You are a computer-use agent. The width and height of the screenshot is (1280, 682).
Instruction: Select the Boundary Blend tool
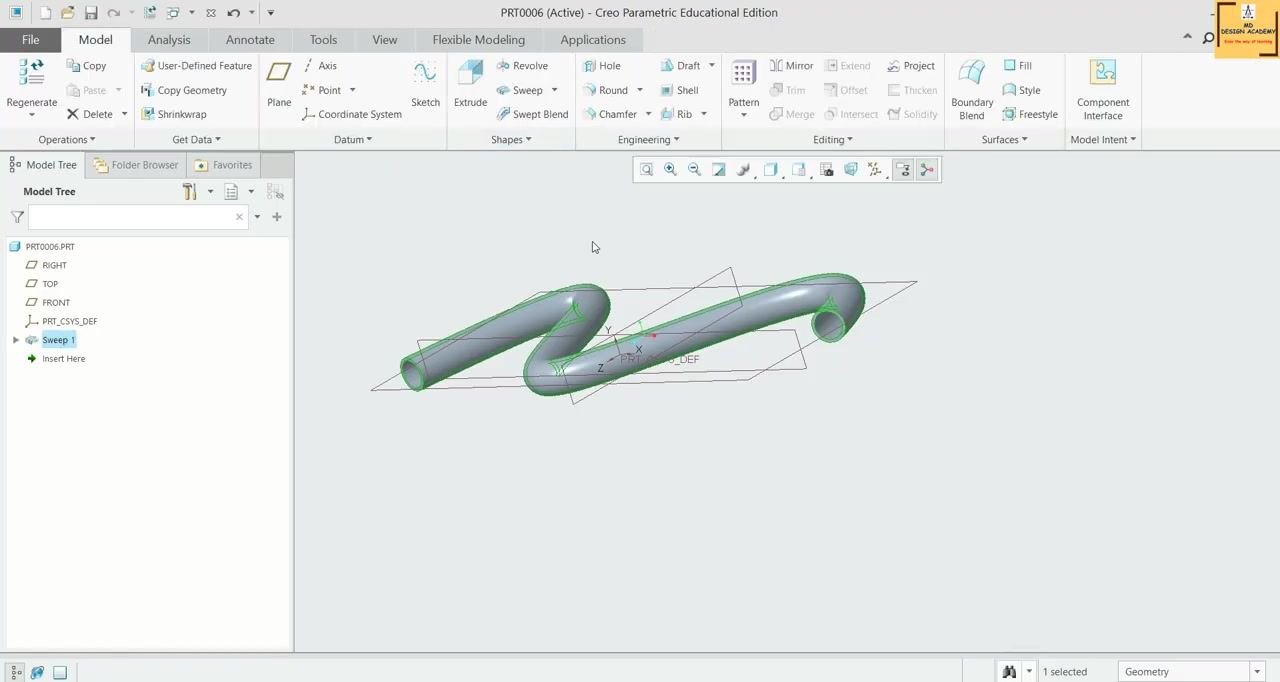(x=972, y=90)
